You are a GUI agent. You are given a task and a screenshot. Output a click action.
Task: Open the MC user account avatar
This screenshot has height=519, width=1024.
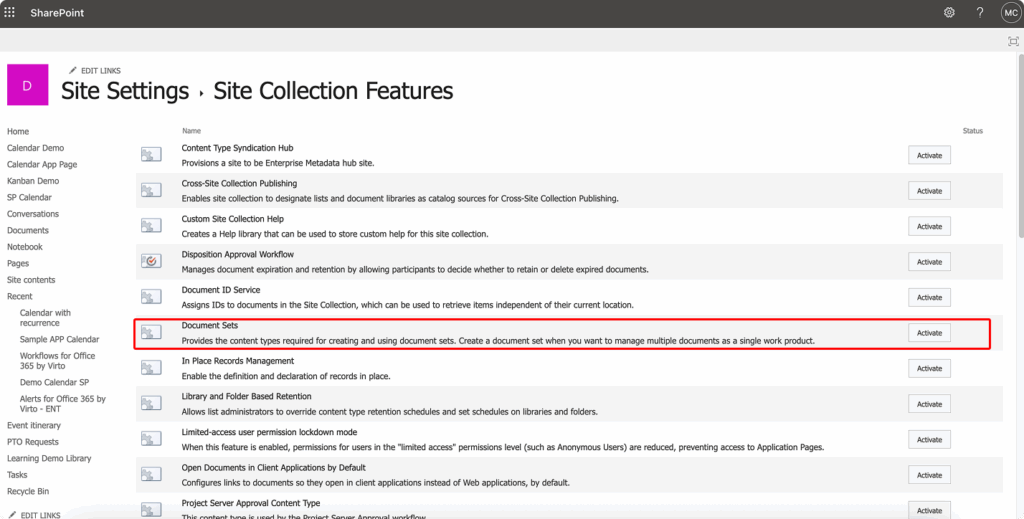[x=1009, y=12]
